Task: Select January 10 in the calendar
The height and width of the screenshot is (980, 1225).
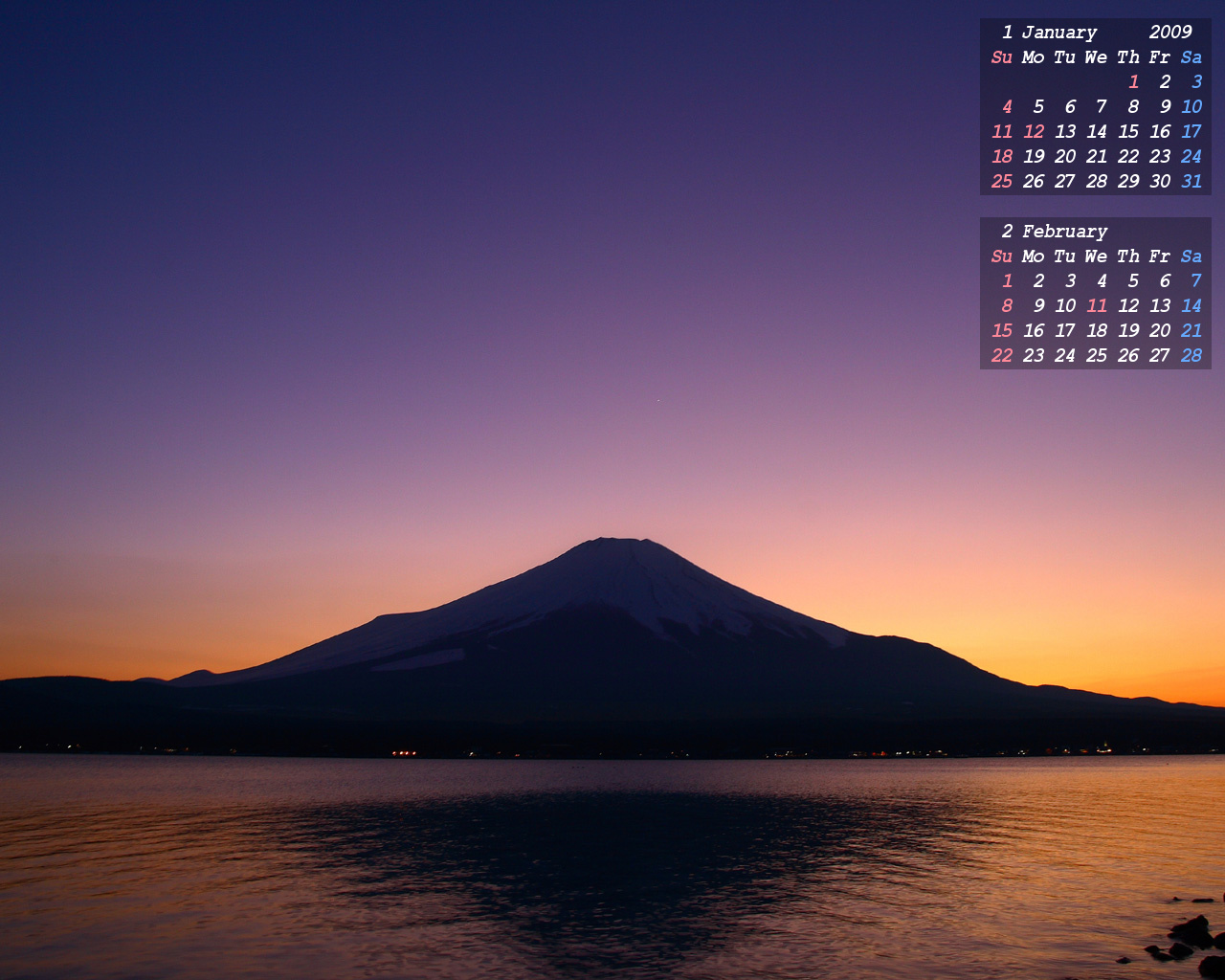Action: tap(1192, 107)
